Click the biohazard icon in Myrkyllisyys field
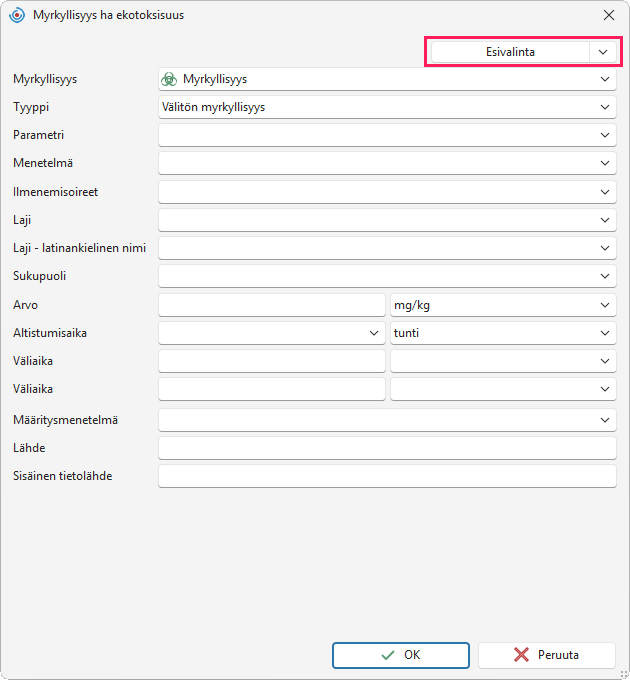Screen dimensions: 630x680 pyautogui.click(x=169, y=79)
